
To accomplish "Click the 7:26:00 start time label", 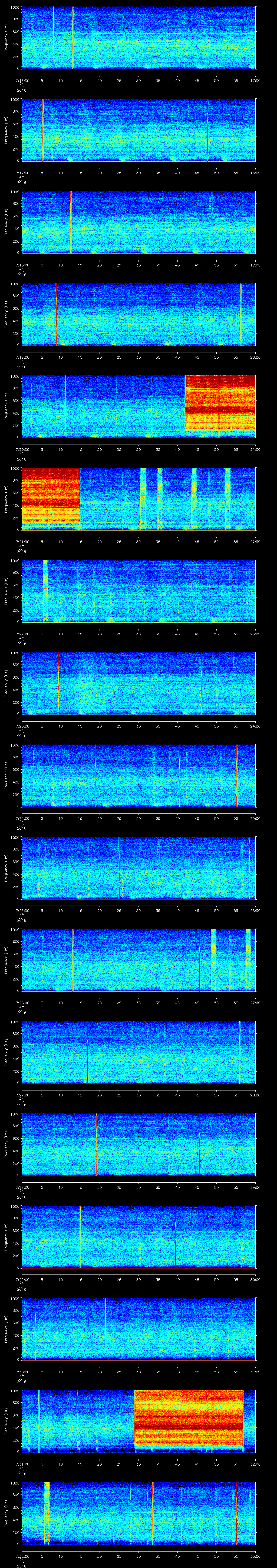I will pos(22,1003).
